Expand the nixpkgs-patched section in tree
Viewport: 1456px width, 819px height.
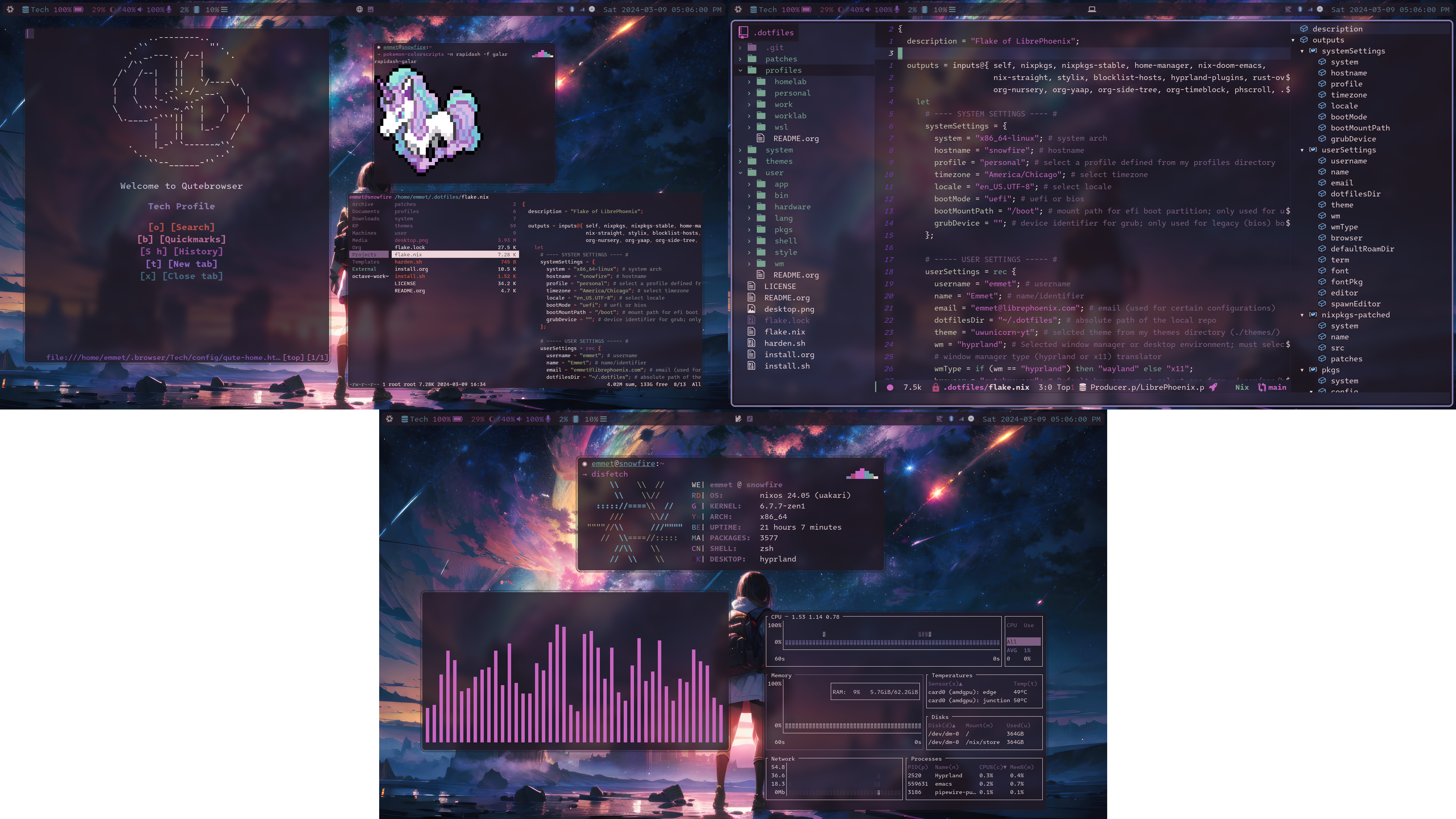(1302, 315)
